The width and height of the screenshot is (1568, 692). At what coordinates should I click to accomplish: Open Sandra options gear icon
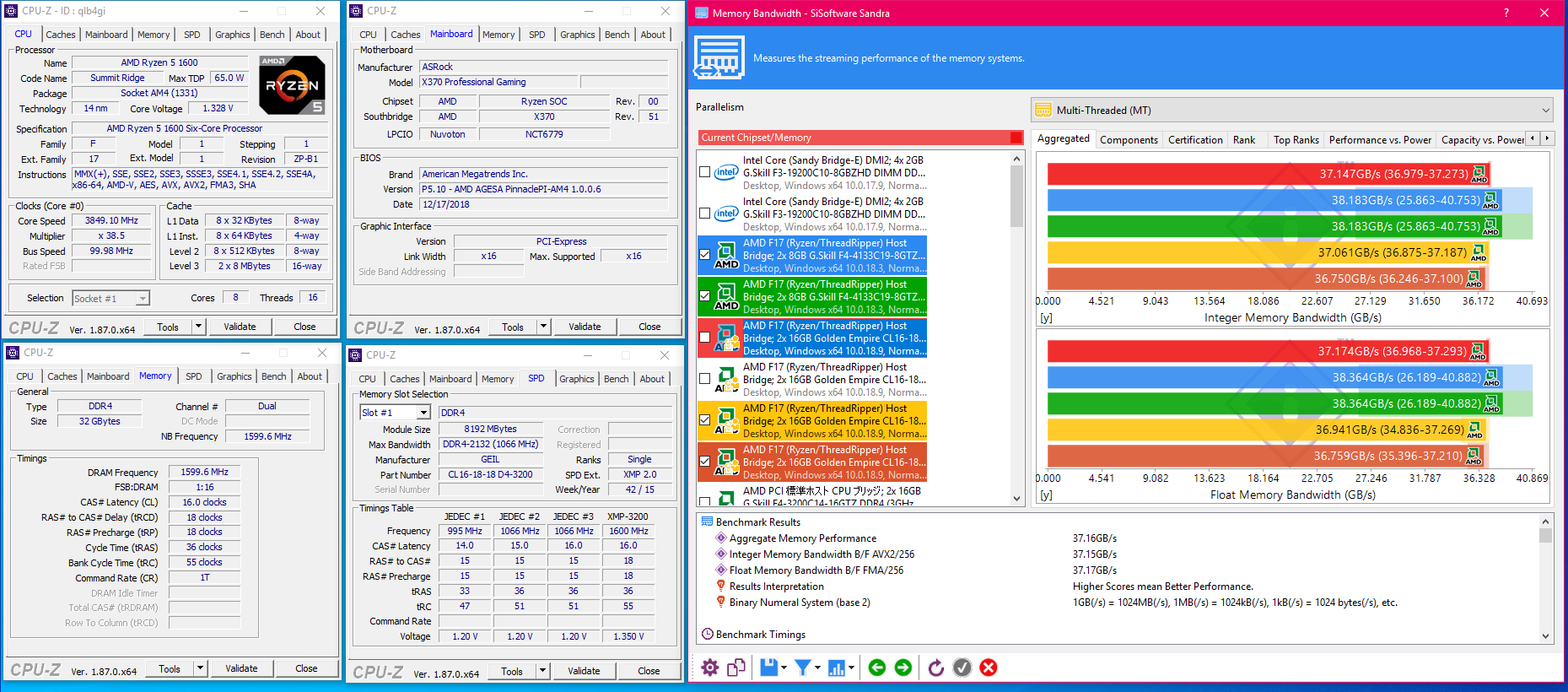[x=710, y=668]
